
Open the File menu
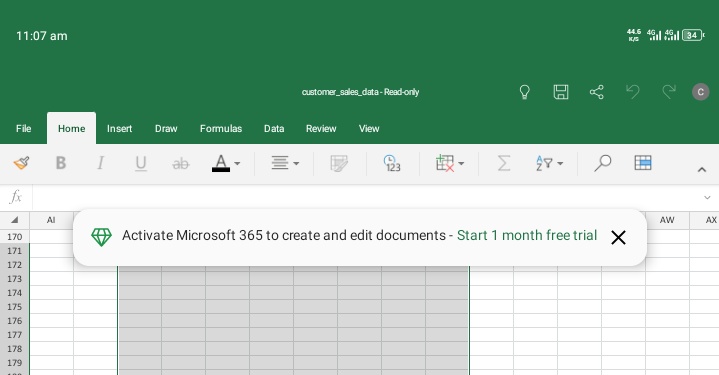23,129
